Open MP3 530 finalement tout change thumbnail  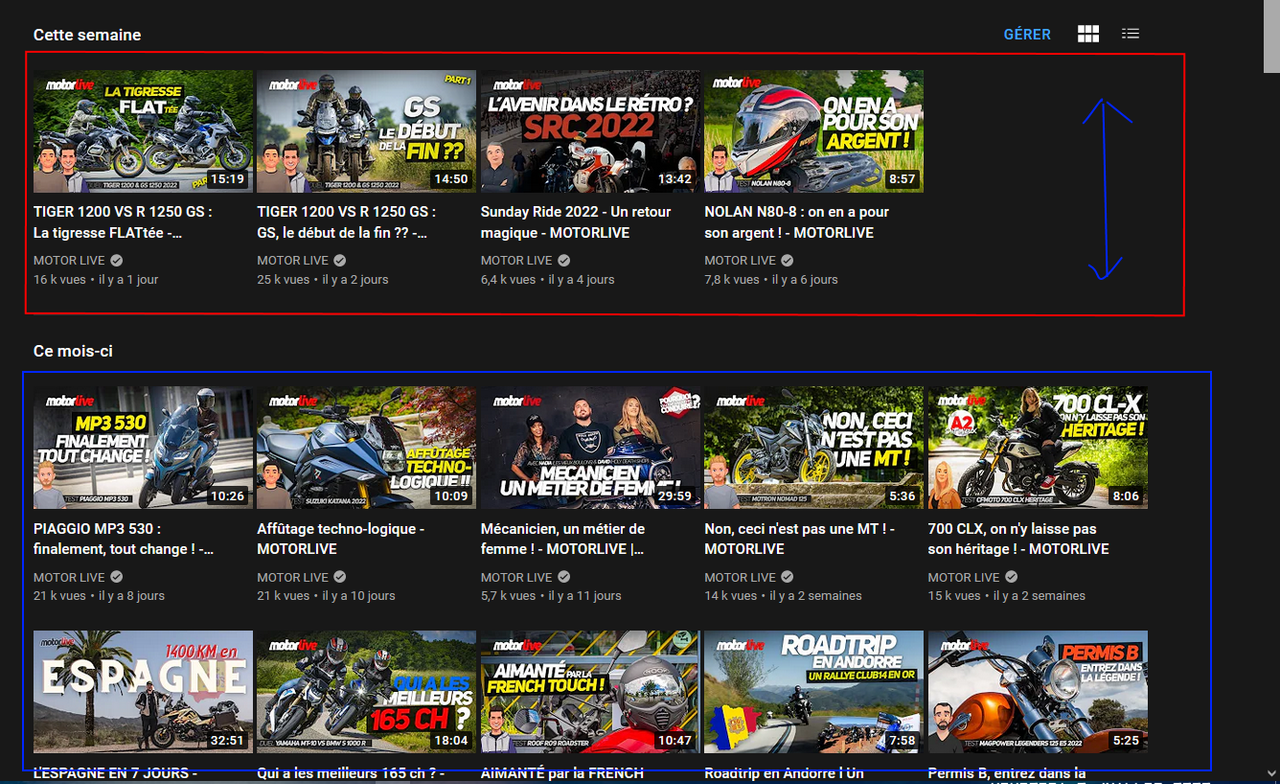(143, 447)
